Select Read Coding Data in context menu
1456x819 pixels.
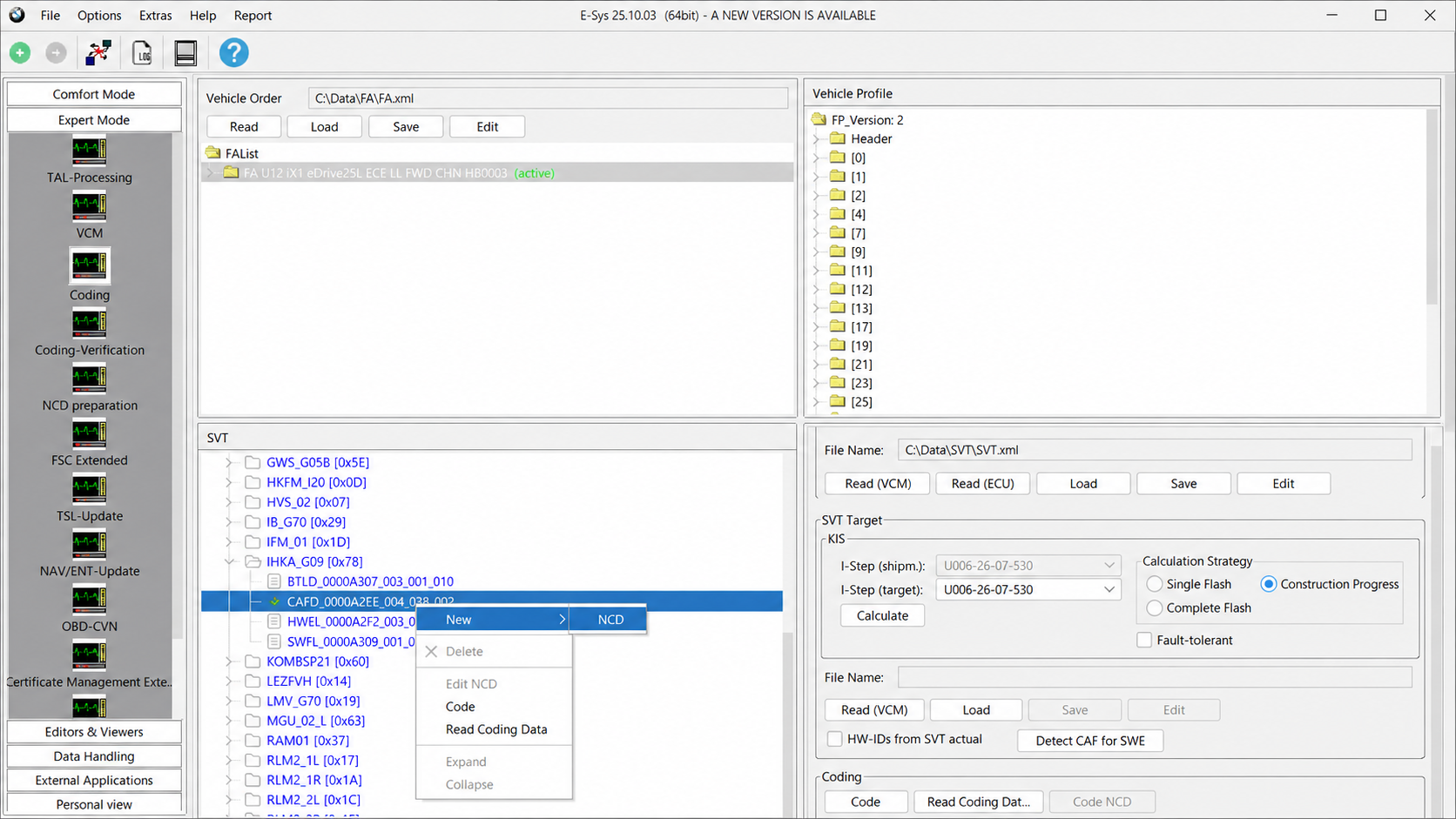496,729
